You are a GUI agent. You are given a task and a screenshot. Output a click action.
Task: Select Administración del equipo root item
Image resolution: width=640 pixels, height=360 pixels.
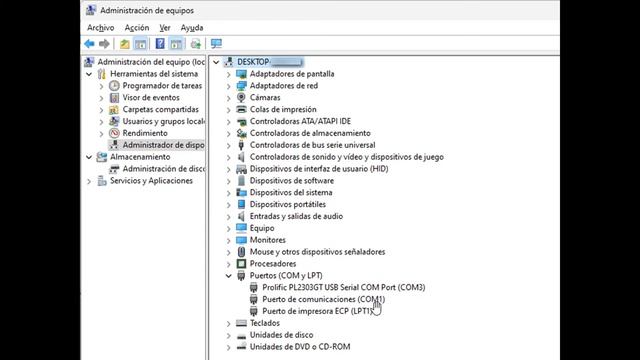(x=151, y=62)
